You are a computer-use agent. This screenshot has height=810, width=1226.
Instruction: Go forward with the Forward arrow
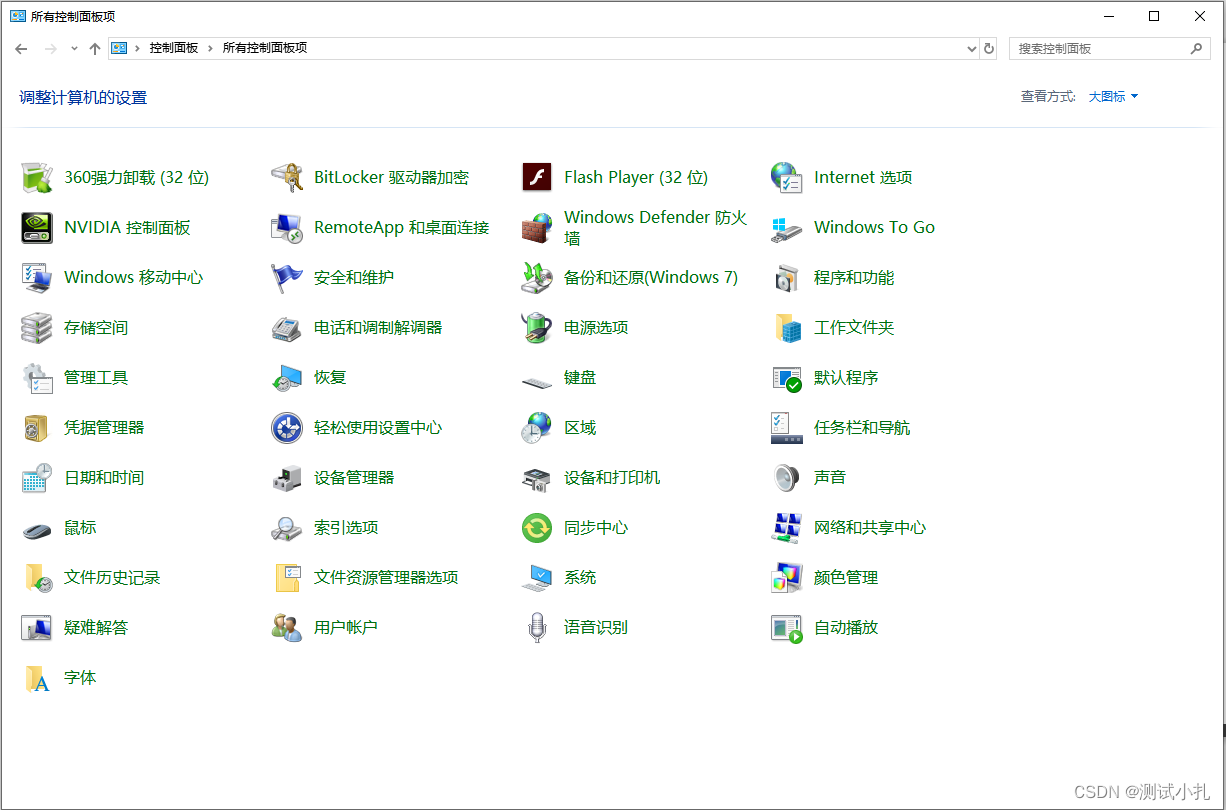coord(50,48)
